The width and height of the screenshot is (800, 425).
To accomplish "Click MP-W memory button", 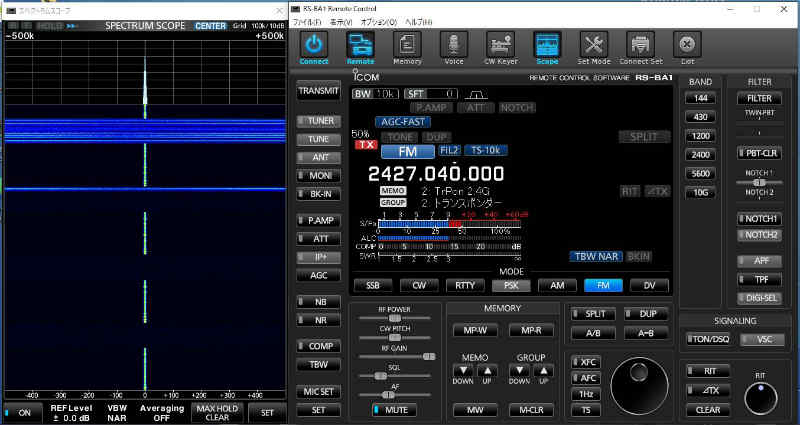I will point(475,330).
